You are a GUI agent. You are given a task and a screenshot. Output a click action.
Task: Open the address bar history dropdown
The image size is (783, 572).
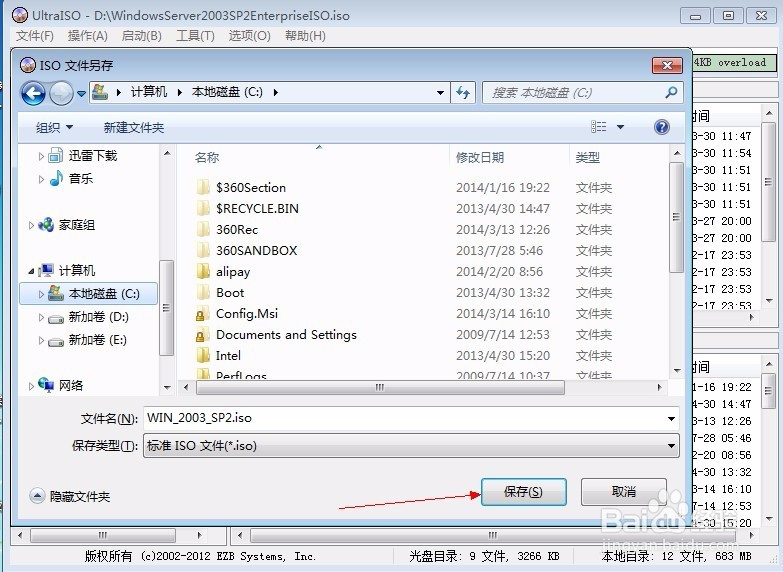coord(440,93)
